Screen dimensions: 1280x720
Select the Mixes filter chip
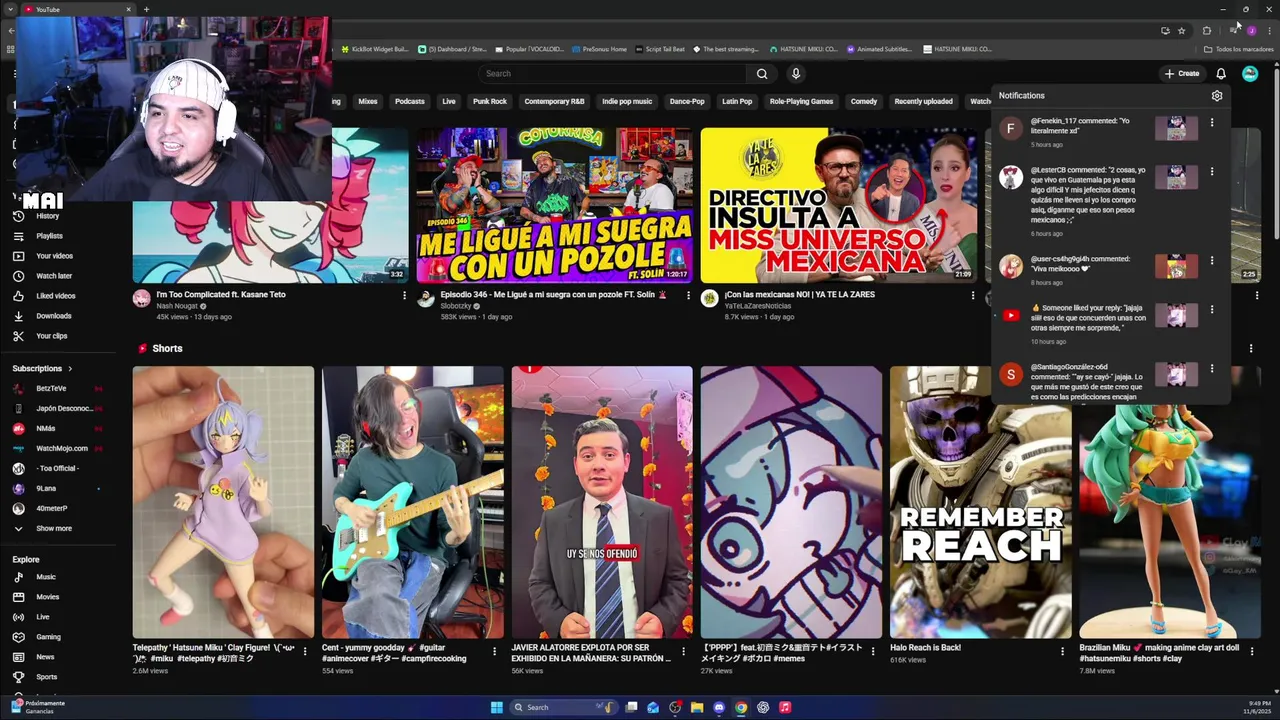point(368,102)
